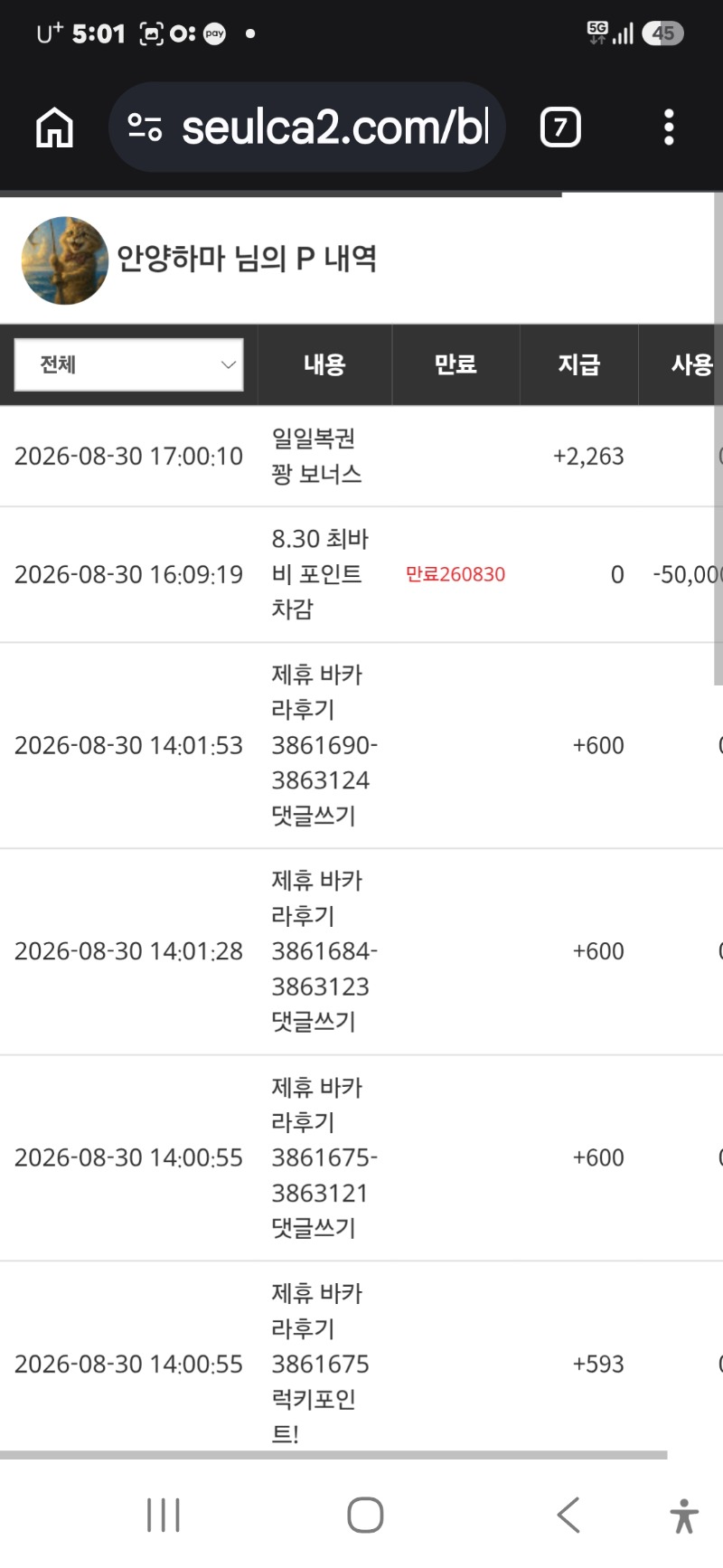The image size is (723, 1568).
Task: Tap the 일일복권 꽝 보너스 entry
Action: 317,456
